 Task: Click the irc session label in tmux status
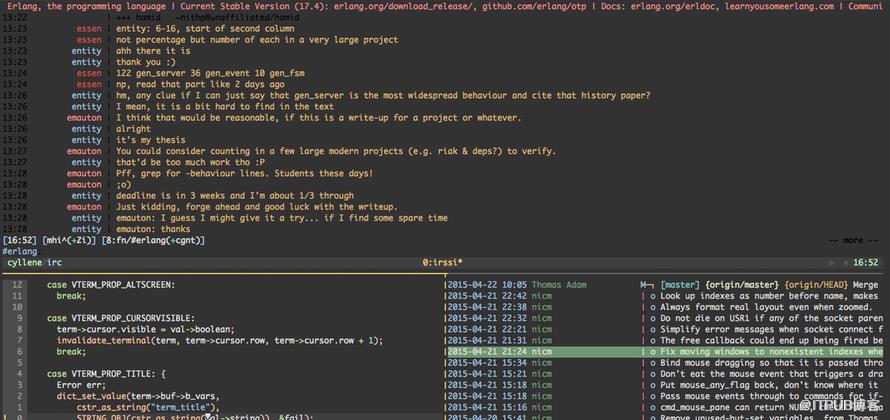(x=54, y=263)
